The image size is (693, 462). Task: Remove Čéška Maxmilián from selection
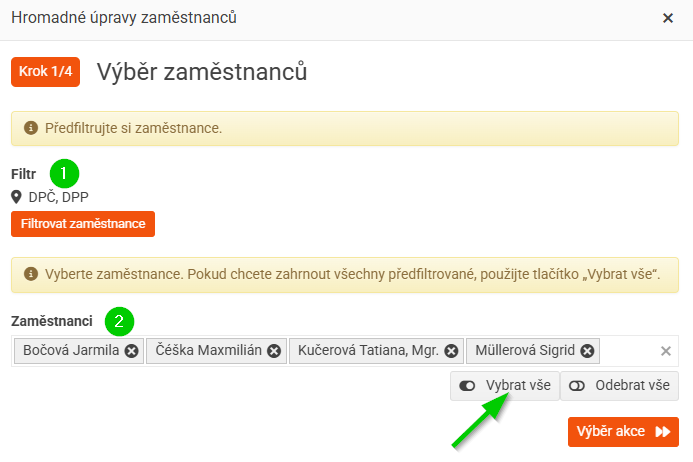[274, 351]
